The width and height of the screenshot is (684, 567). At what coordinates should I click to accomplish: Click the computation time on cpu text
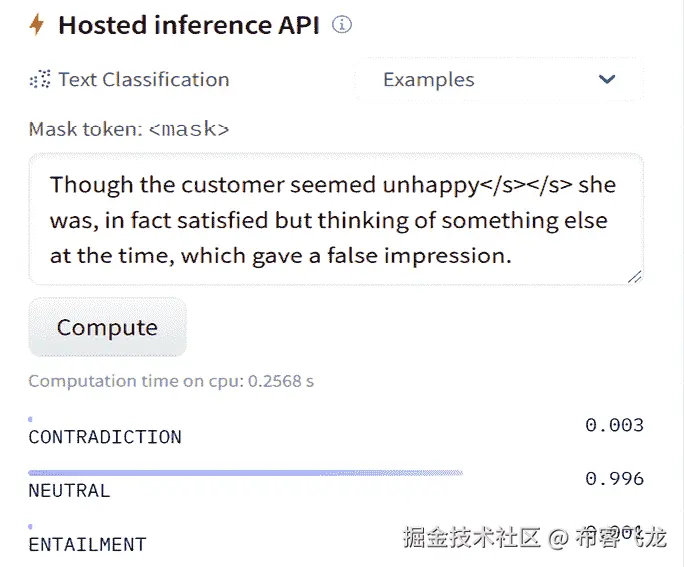(171, 381)
